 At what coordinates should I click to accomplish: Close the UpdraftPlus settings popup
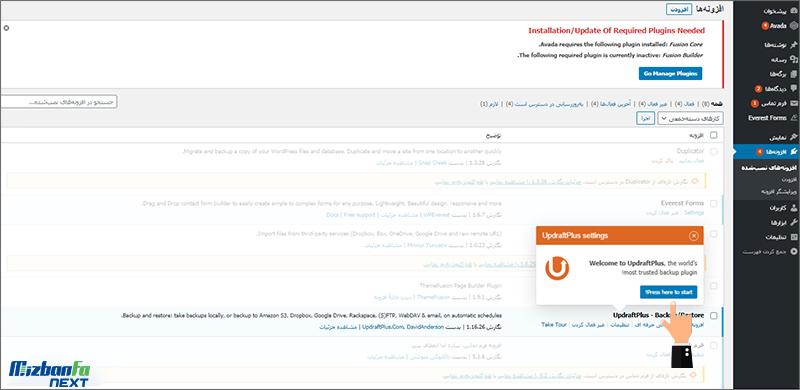coord(693,236)
